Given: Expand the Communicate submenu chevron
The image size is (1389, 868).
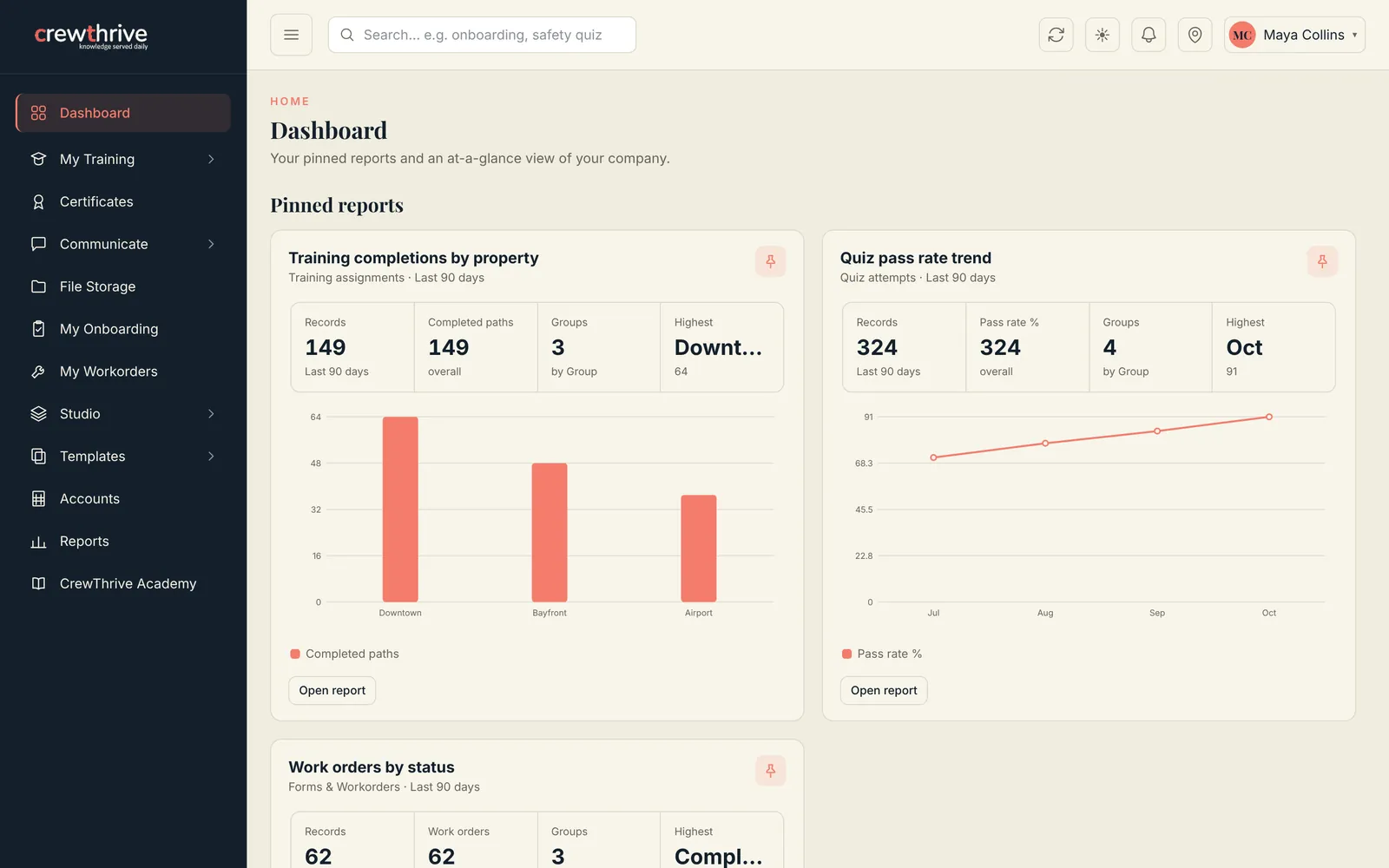Looking at the screenshot, I should click(211, 244).
